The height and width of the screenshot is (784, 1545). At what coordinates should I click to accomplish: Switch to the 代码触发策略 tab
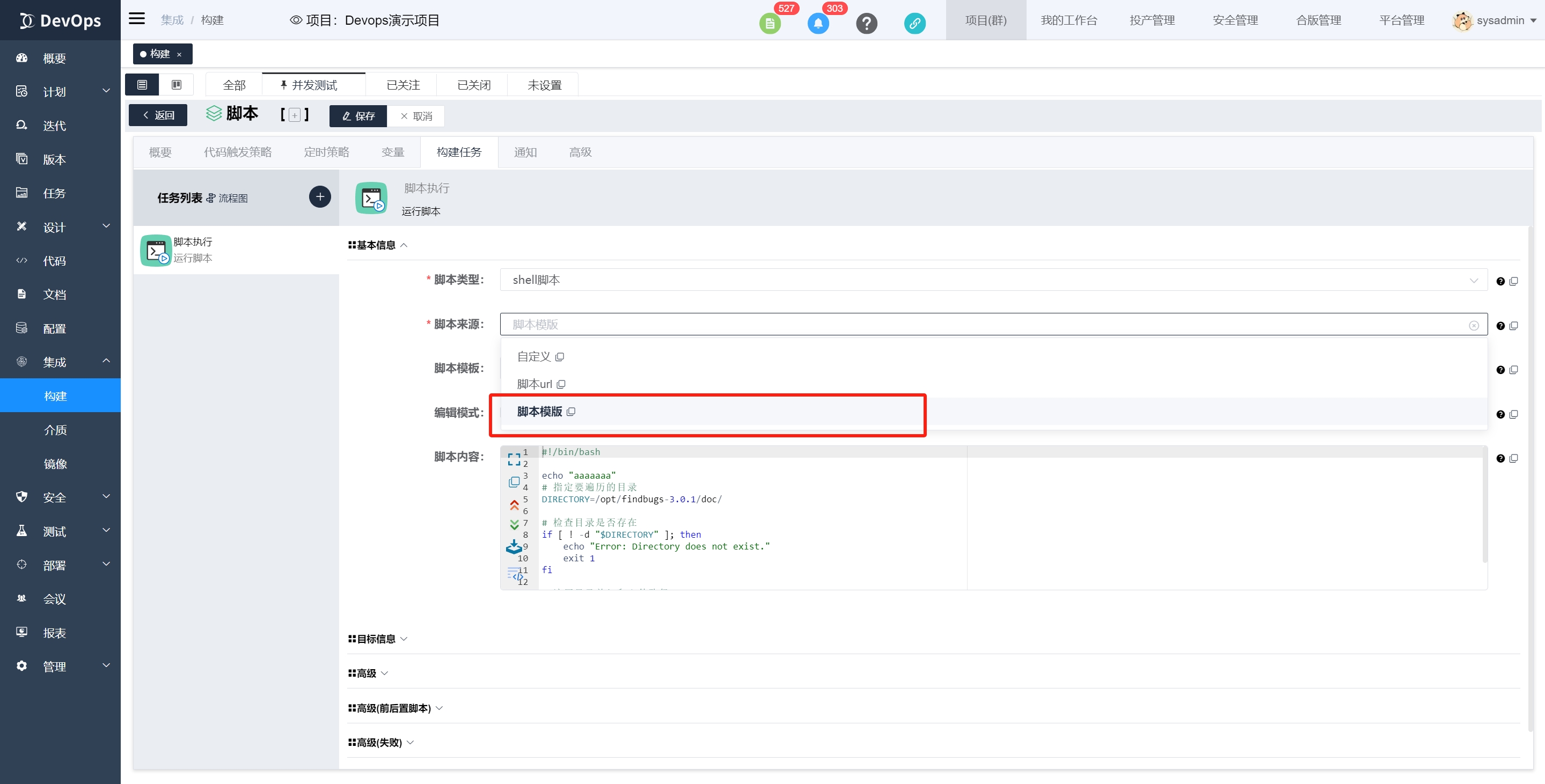point(238,152)
